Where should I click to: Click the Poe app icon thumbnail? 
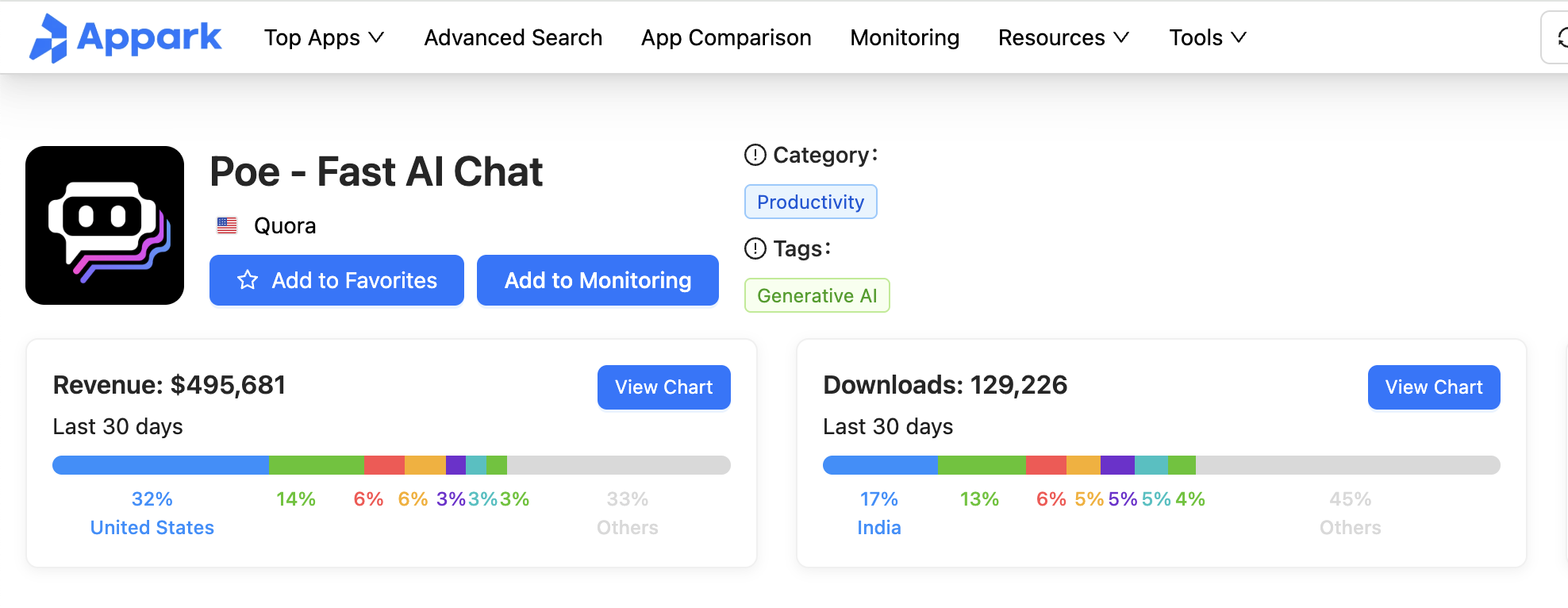[105, 225]
